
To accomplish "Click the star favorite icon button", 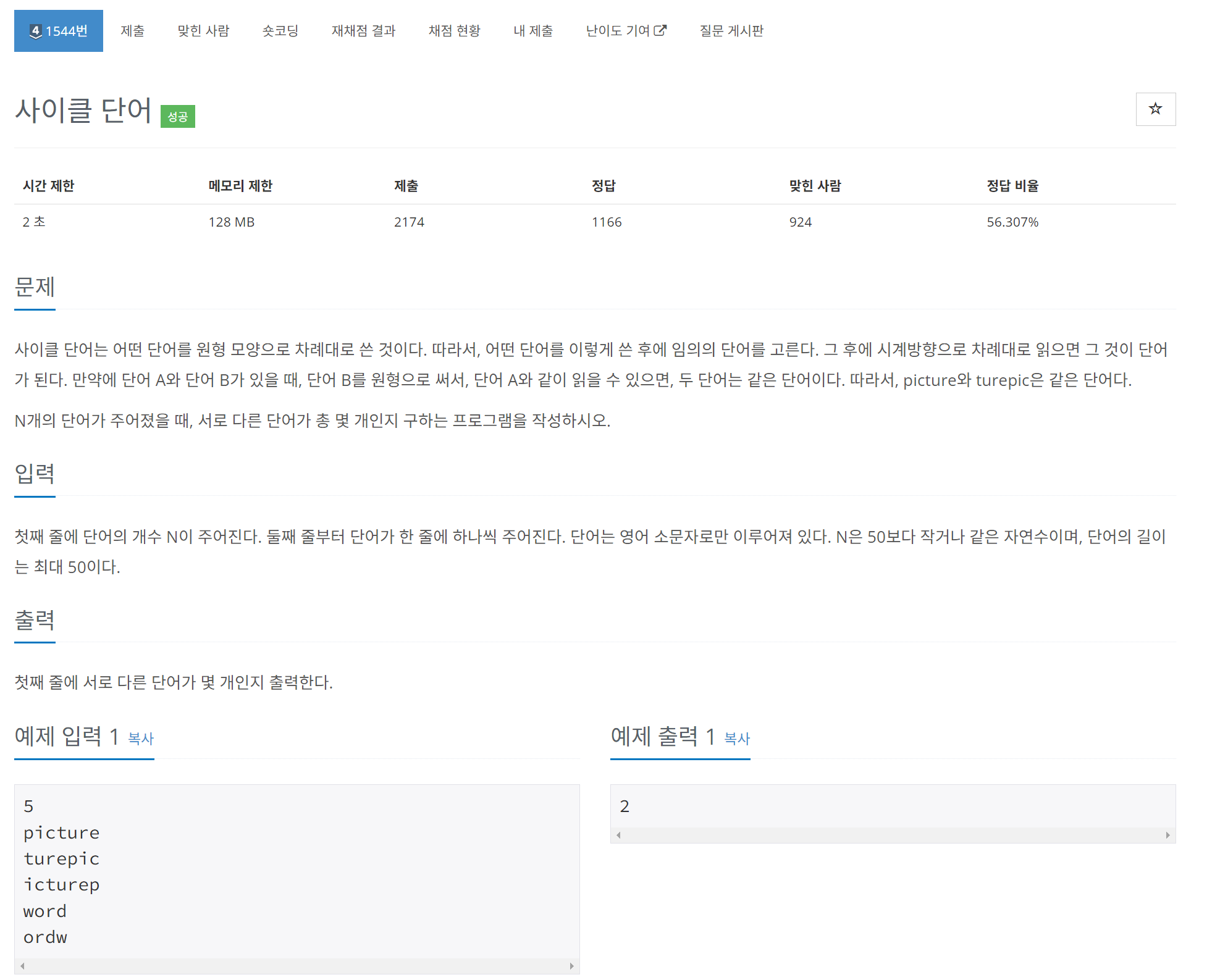I will (x=1155, y=109).
